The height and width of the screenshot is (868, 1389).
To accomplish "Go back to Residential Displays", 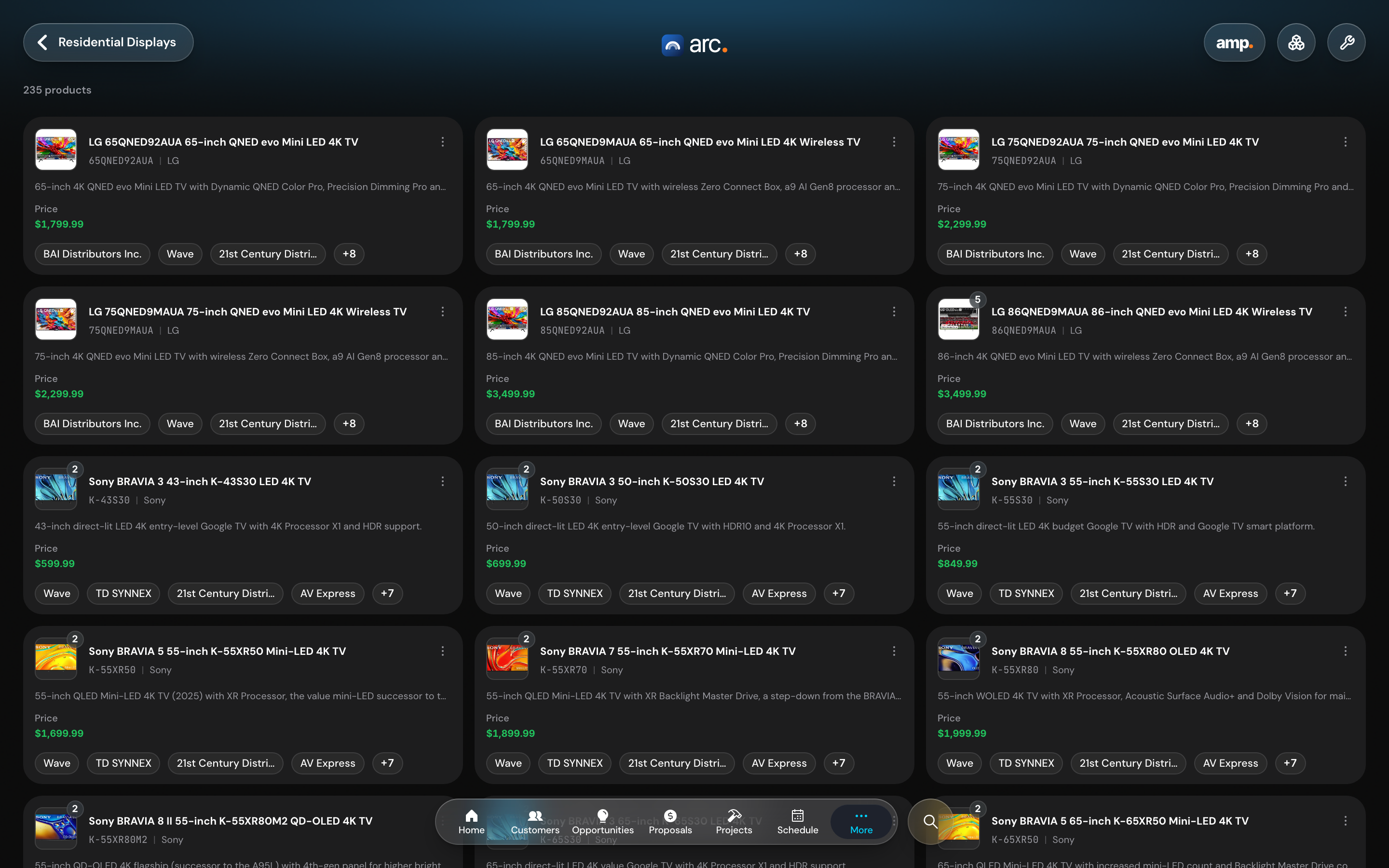I will coord(109,42).
